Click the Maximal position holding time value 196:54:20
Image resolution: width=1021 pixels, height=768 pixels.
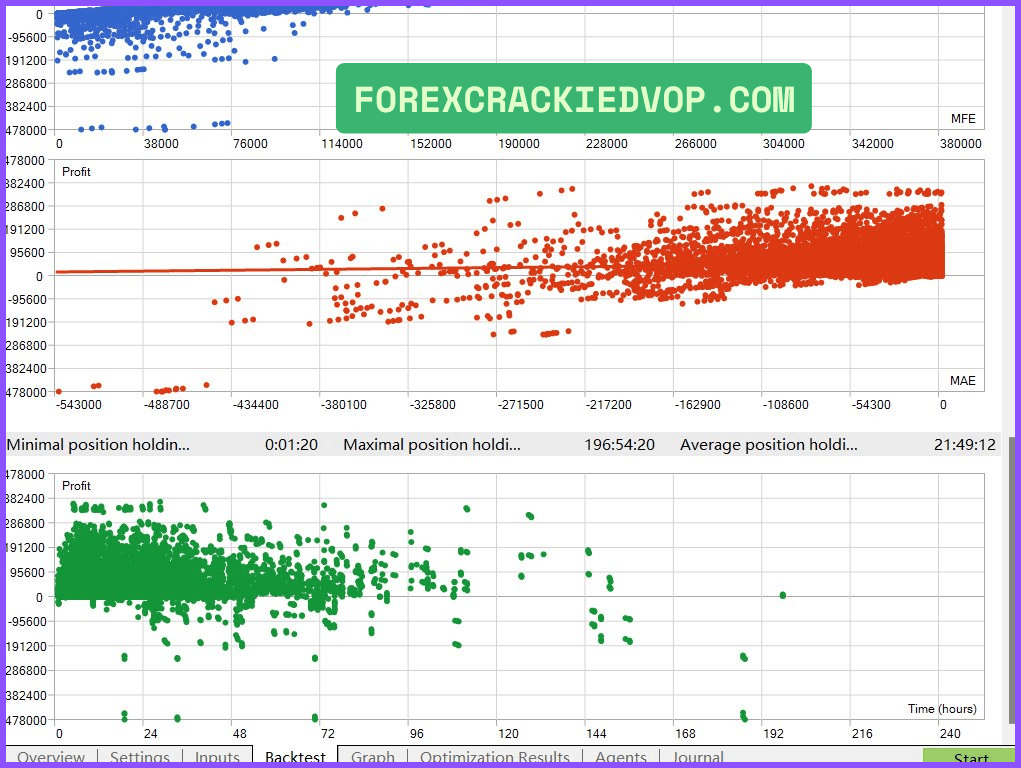tap(619, 445)
